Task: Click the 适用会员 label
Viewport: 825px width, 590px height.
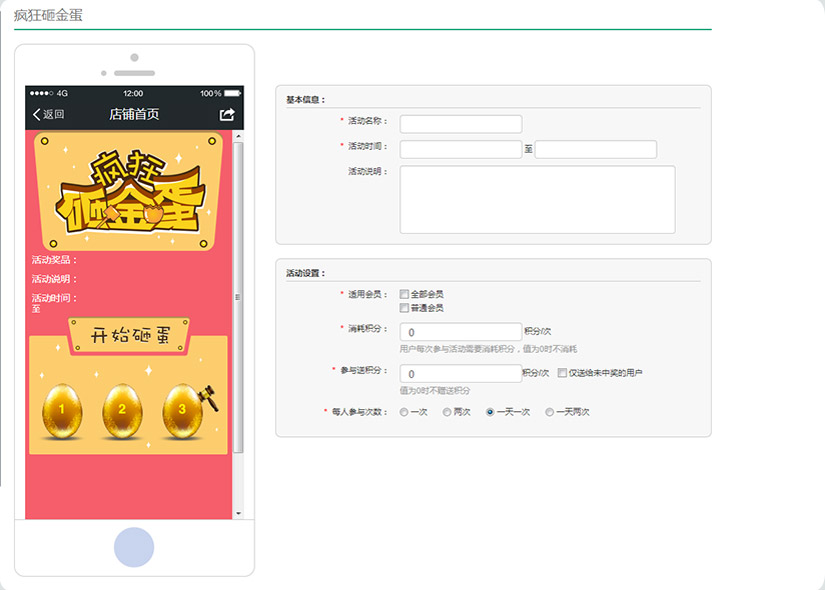Action: (x=367, y=294)
